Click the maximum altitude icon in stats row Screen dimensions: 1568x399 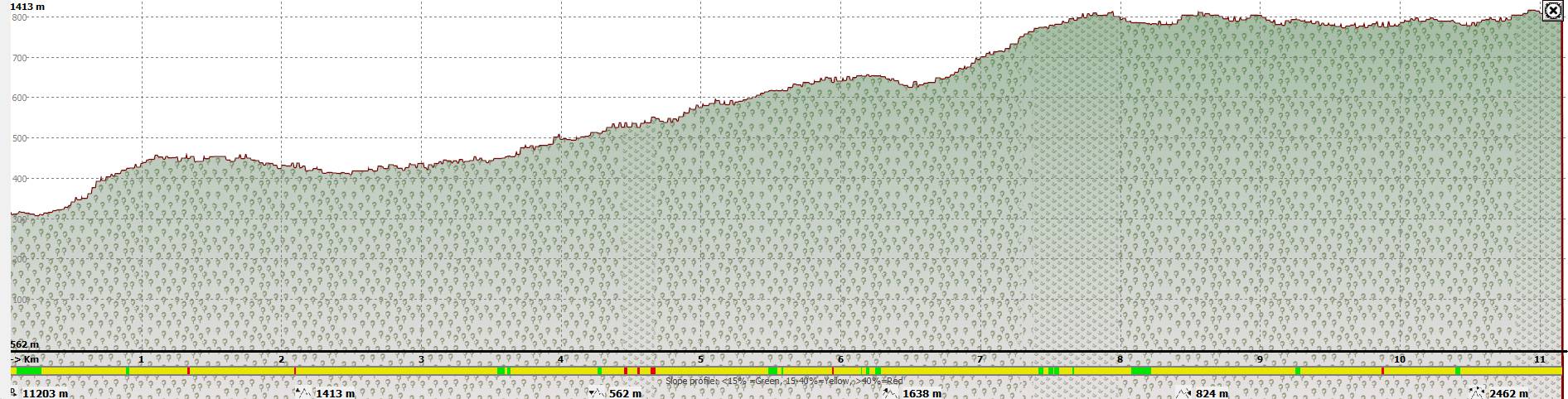click(303, 393)
